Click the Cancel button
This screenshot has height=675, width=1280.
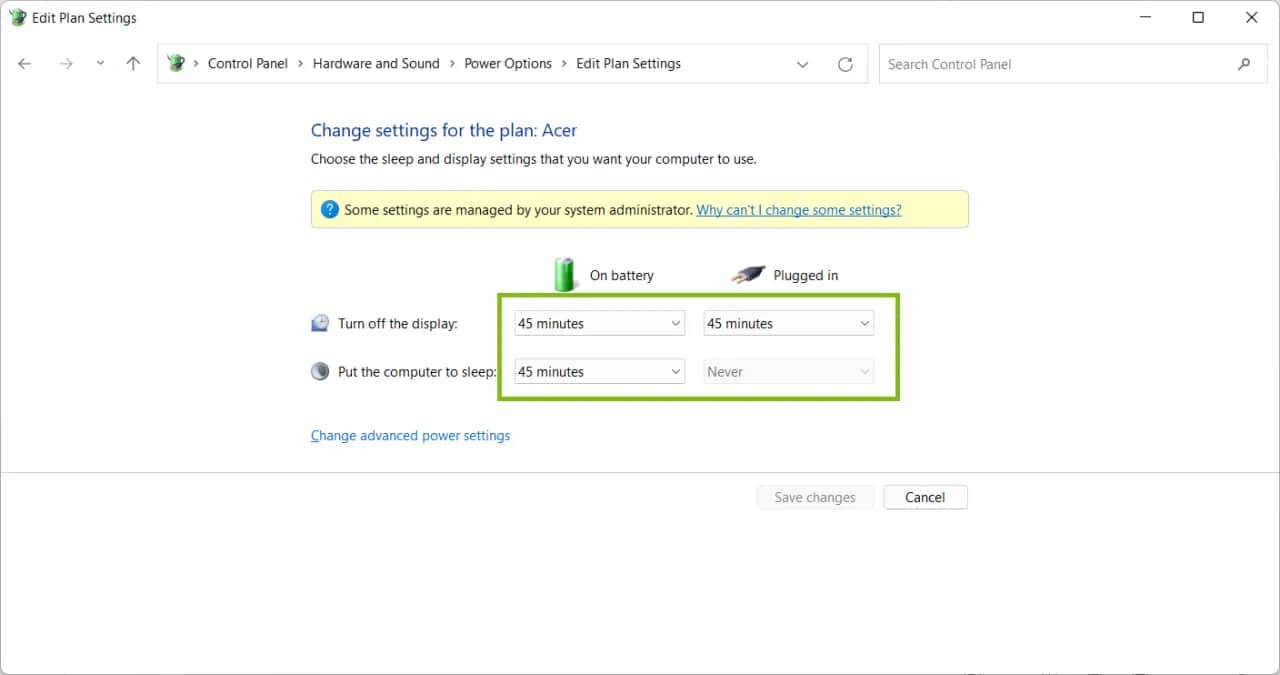[925, 497]
